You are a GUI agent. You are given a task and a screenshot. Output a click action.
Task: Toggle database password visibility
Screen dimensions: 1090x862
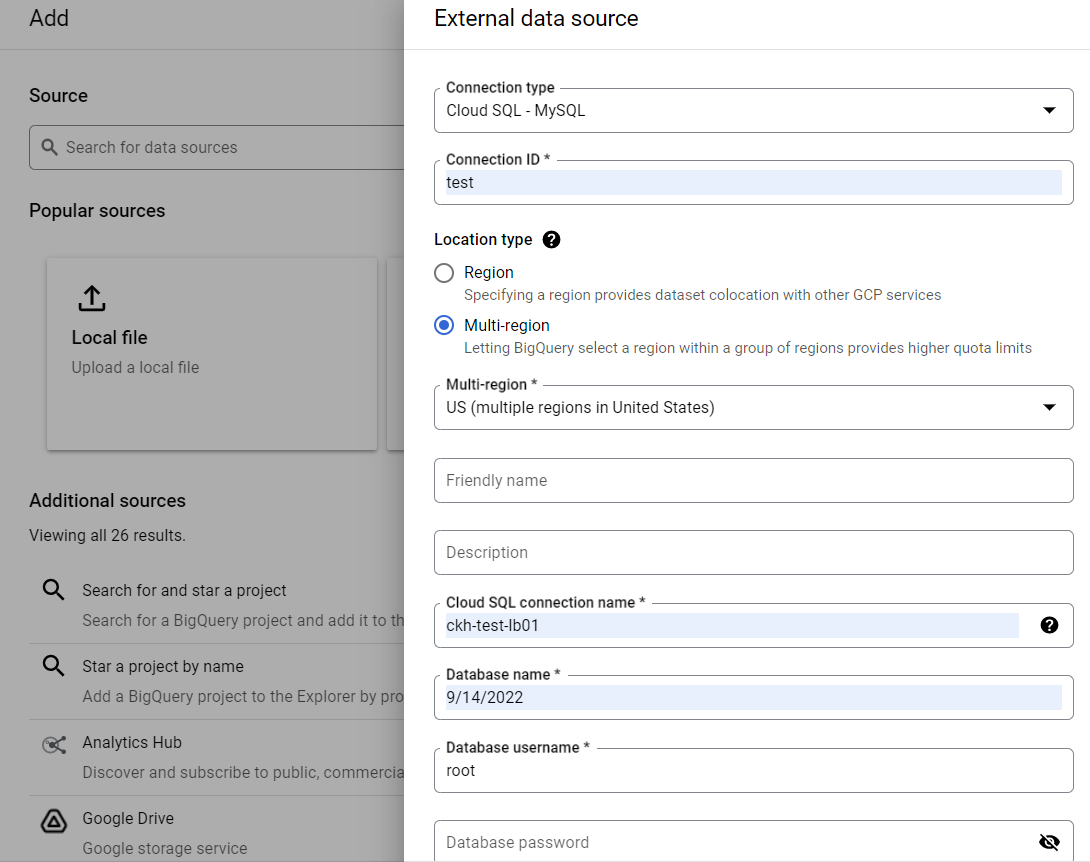click(x=1049, y=842)
